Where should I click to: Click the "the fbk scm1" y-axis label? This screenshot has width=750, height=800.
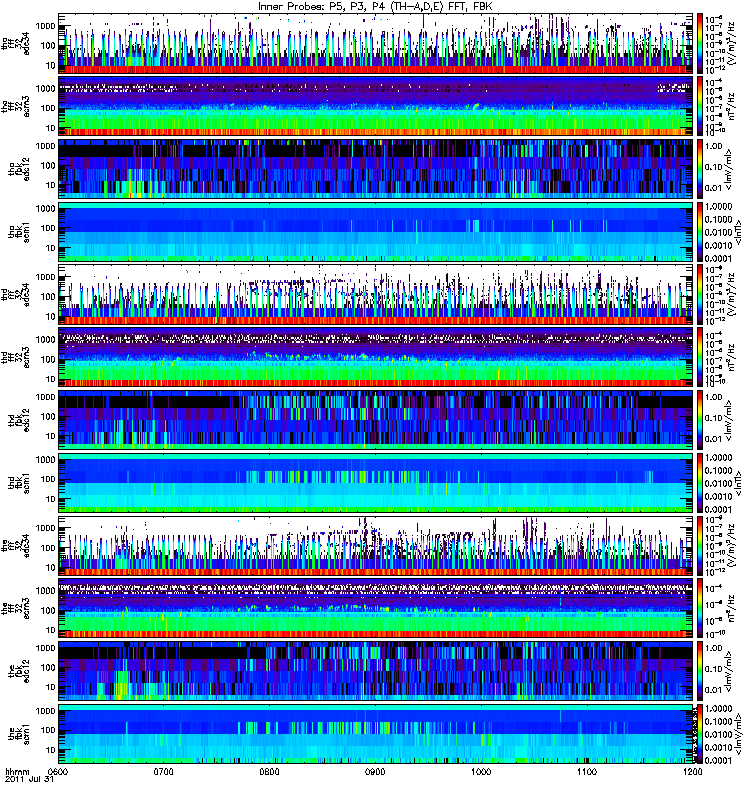tap(19, 734)
